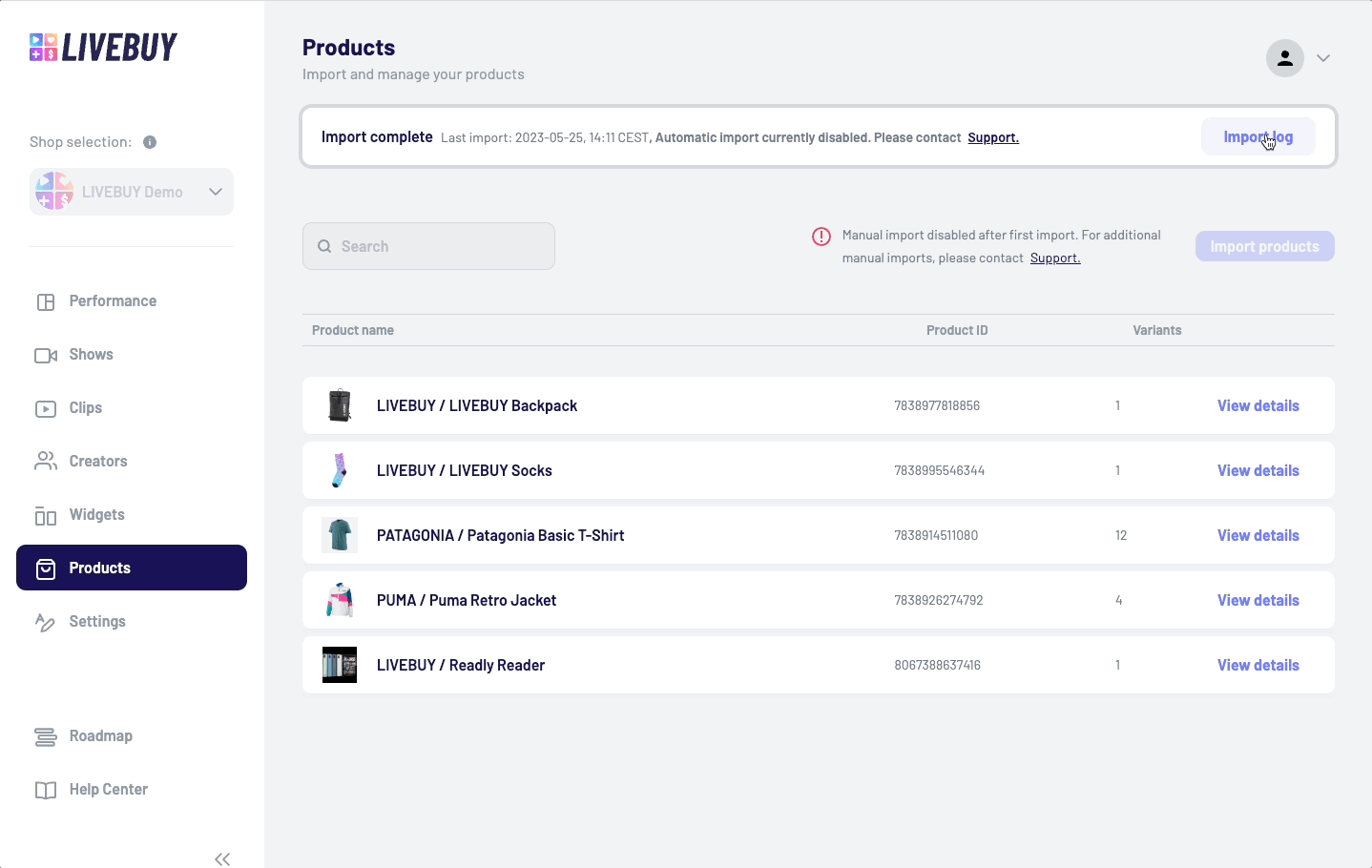Click the Performance dashboard icon
The width and height of the screenshot is (1372, 868).
tap(46, 302)
